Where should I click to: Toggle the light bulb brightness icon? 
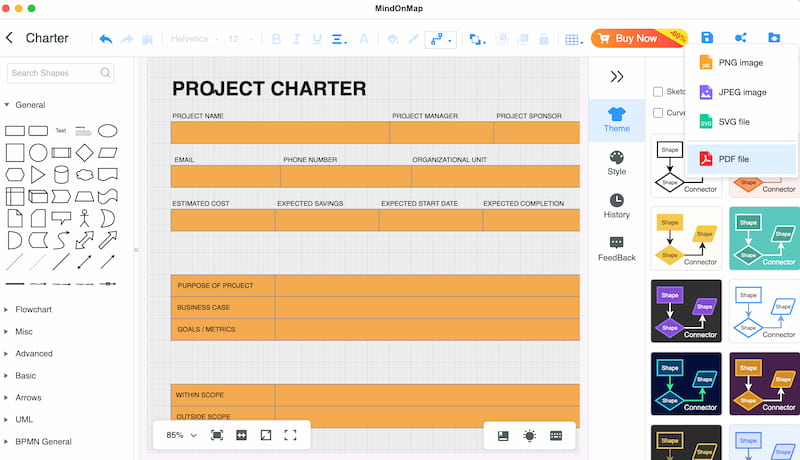(530, 436)
